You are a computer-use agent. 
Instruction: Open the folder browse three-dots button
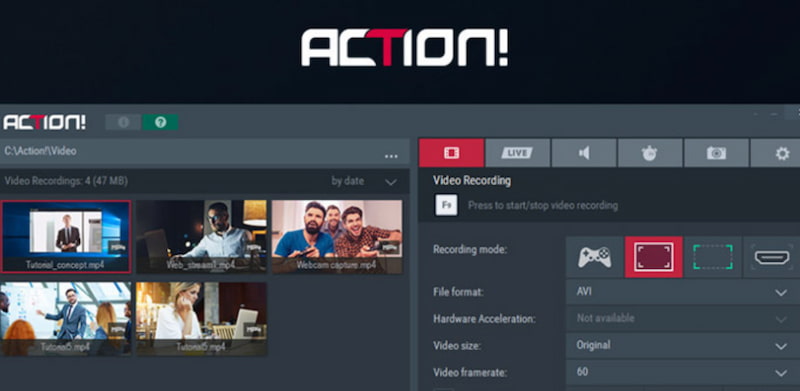pyautogui.click(x=391, y=156)
